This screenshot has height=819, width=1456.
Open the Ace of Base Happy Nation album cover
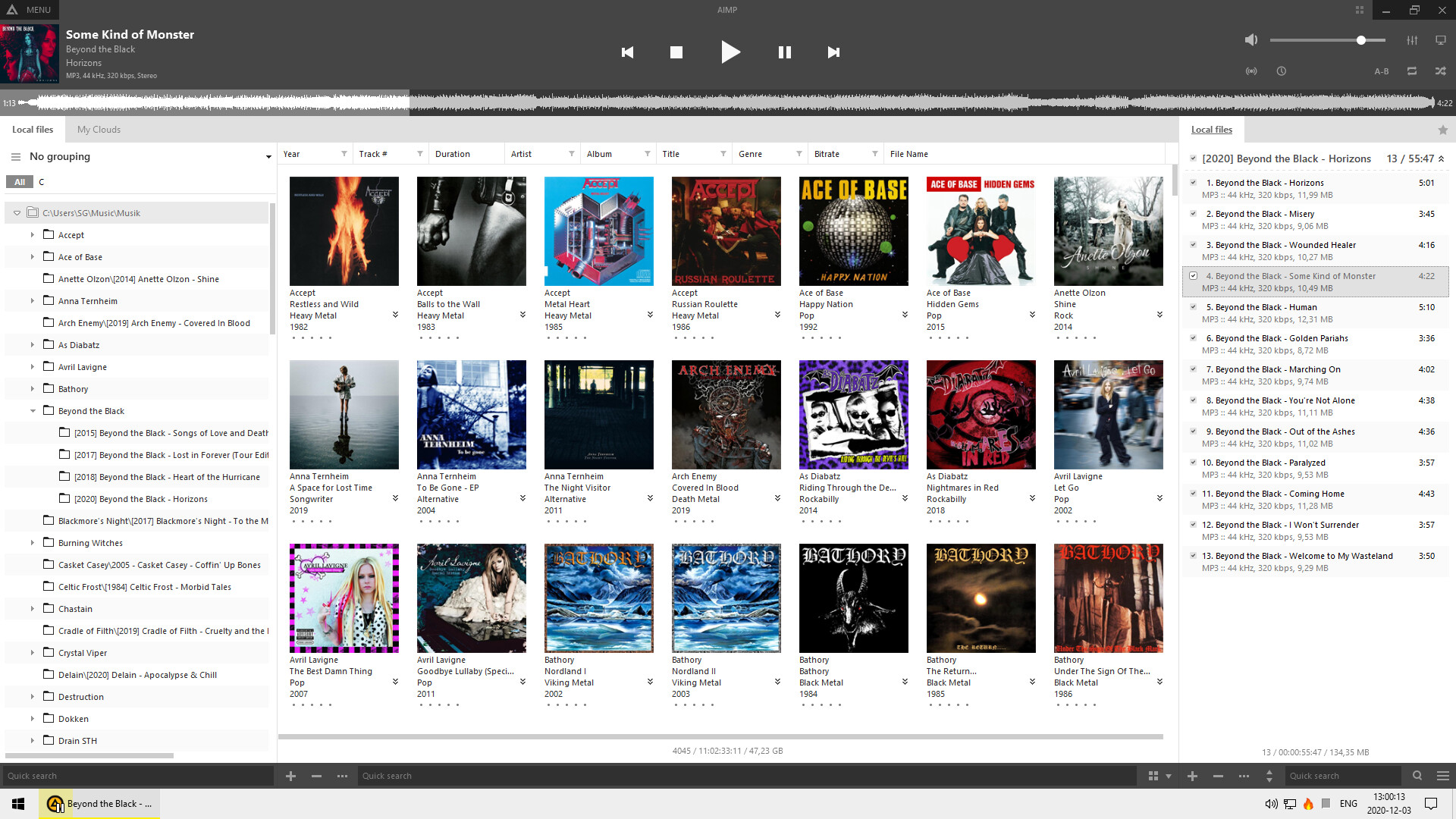point(854,231)
